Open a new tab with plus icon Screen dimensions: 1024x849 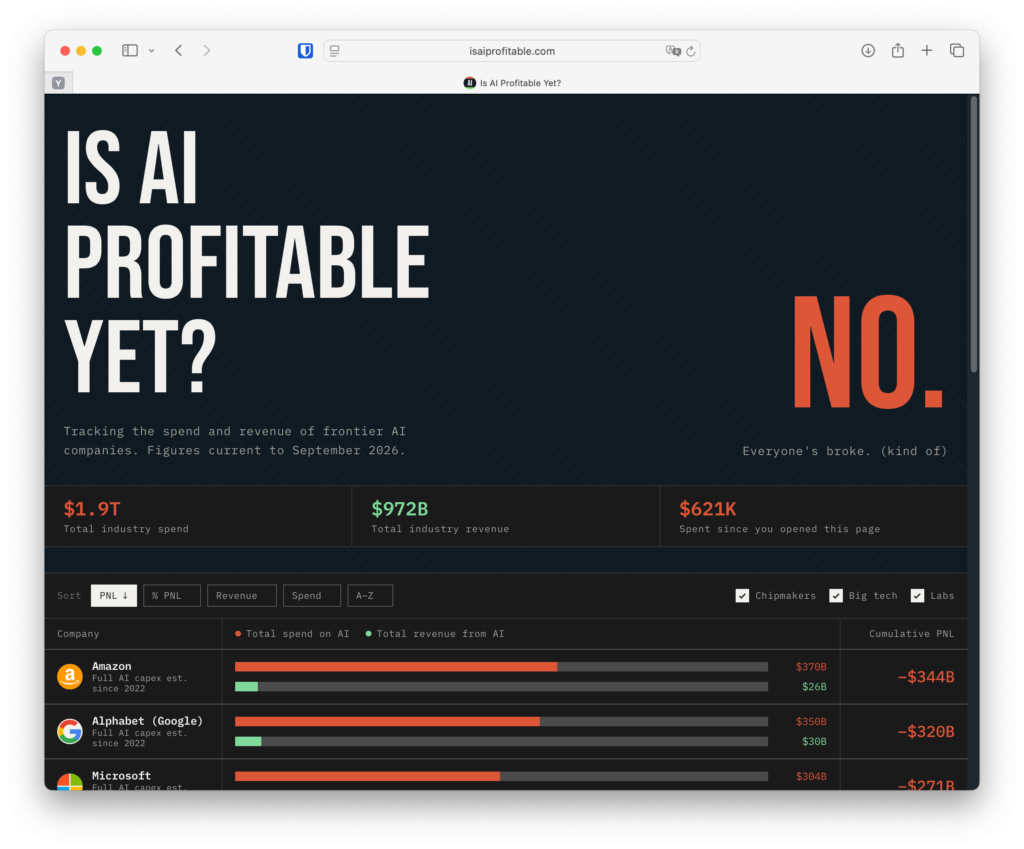pos(927,50)
